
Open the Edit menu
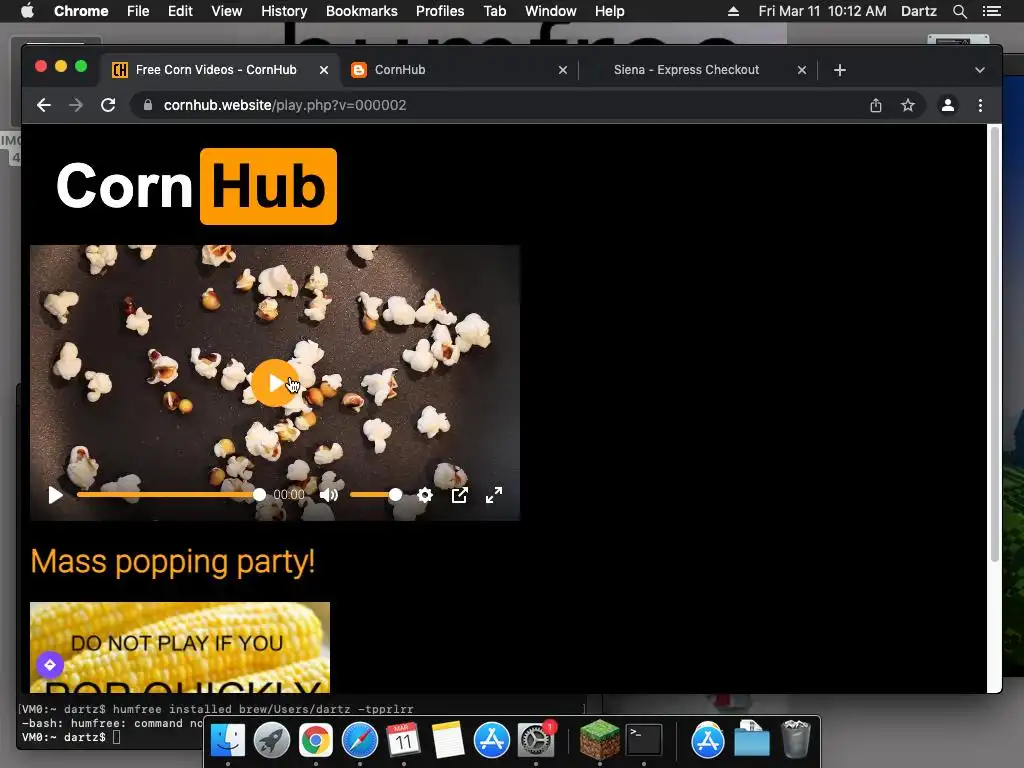pyautogui.click(x=180, y=11)
